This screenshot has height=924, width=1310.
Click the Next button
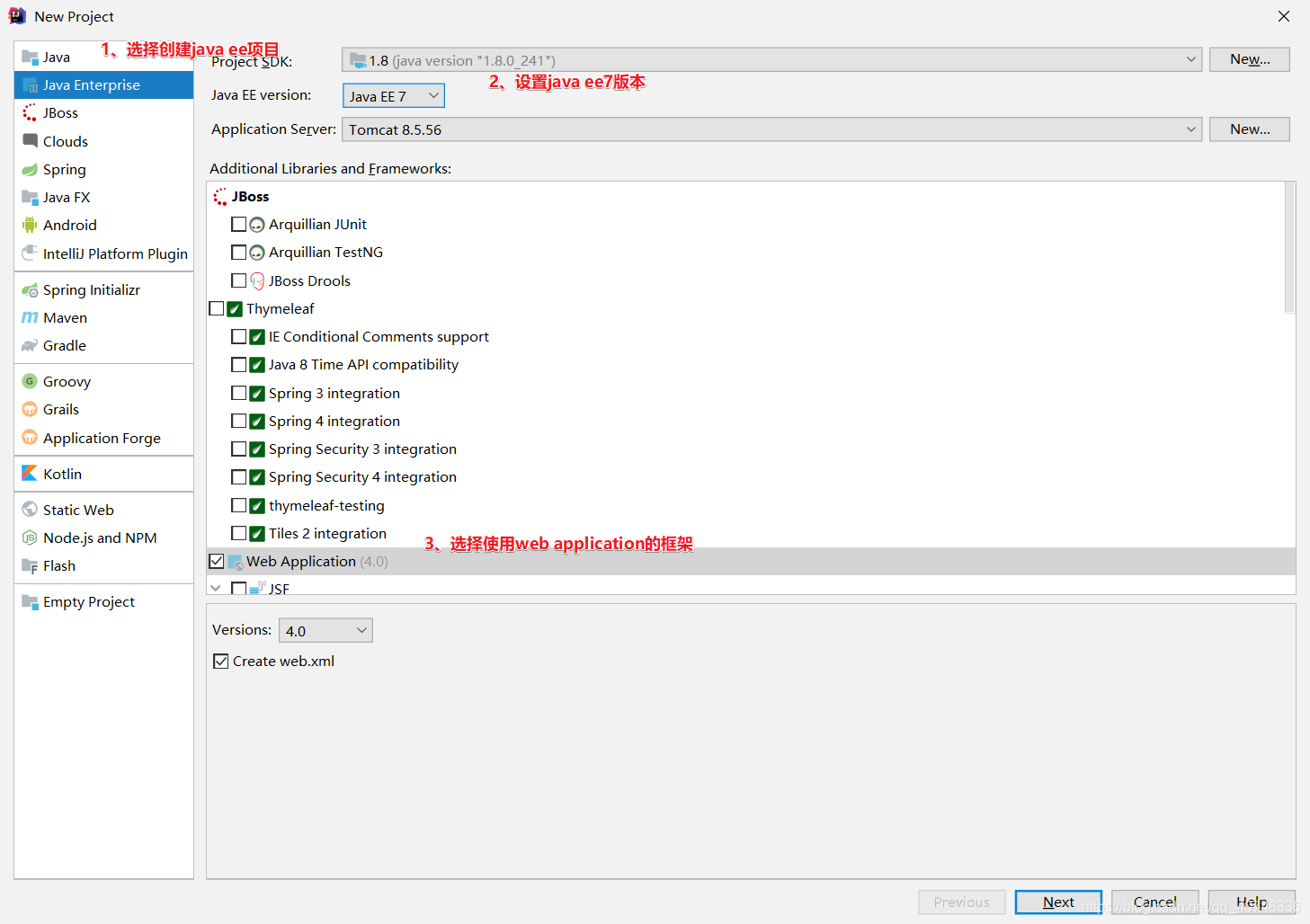[1058, 902]
